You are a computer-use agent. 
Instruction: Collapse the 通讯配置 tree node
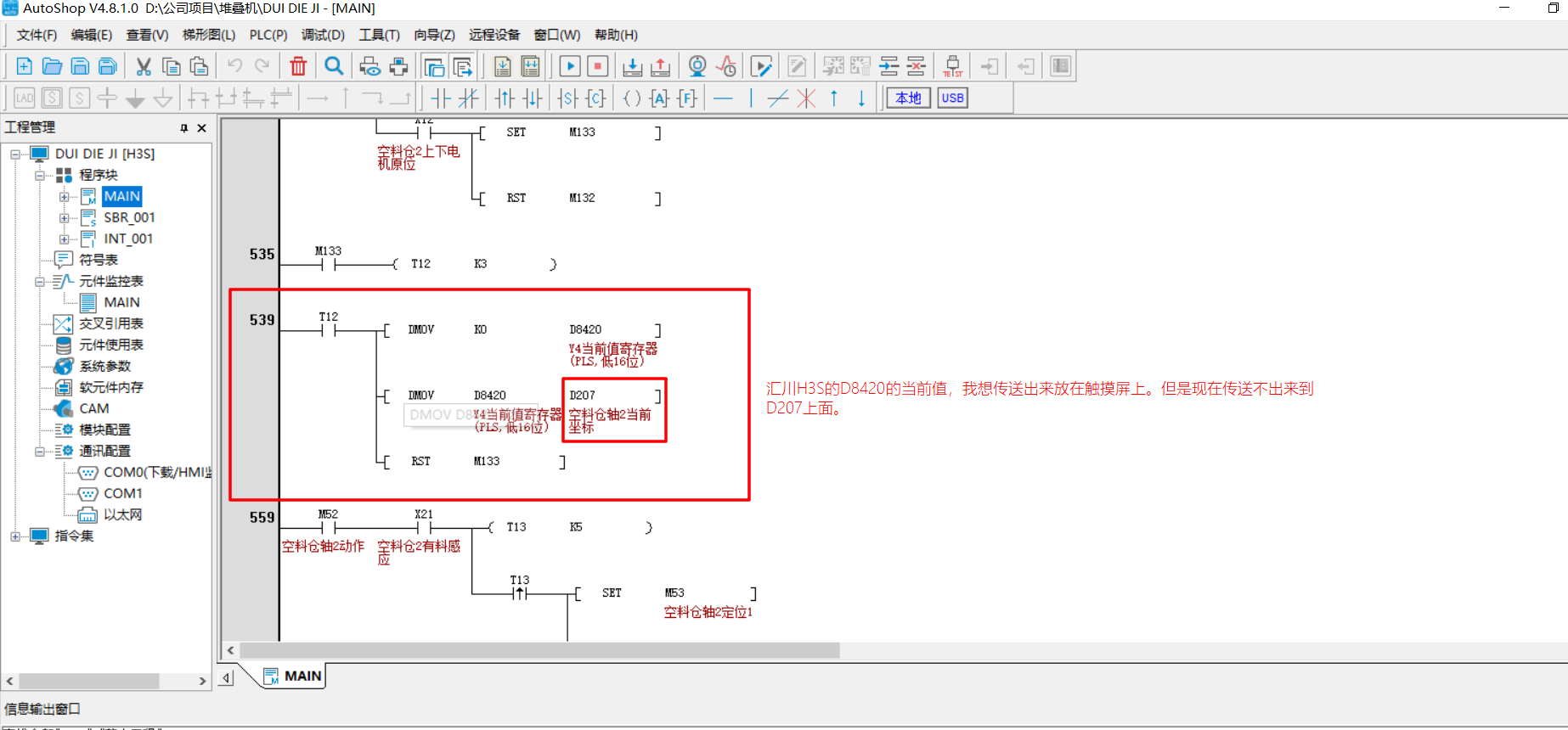(x=40, y=452)
